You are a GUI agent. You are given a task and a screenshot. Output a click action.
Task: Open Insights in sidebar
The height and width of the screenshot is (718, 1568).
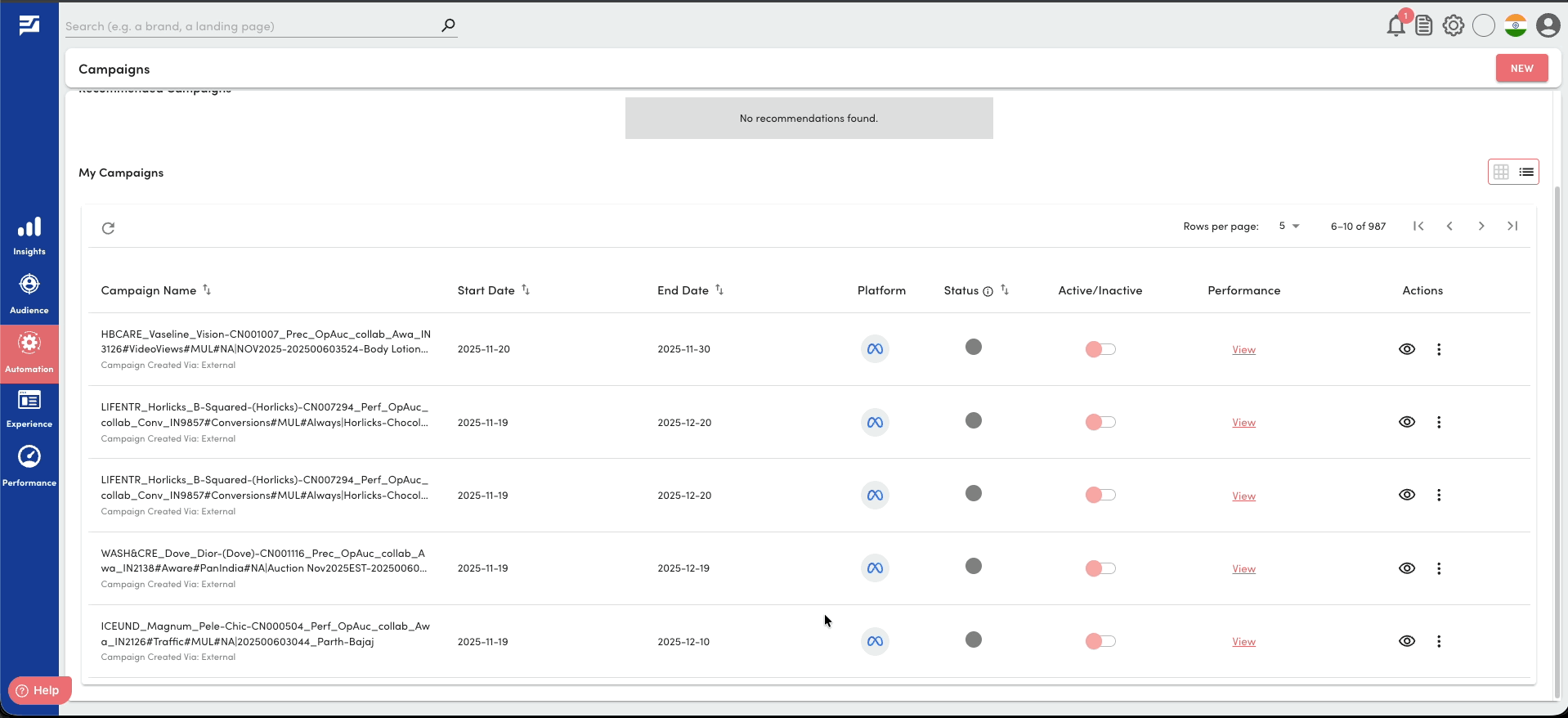(29, 236)
